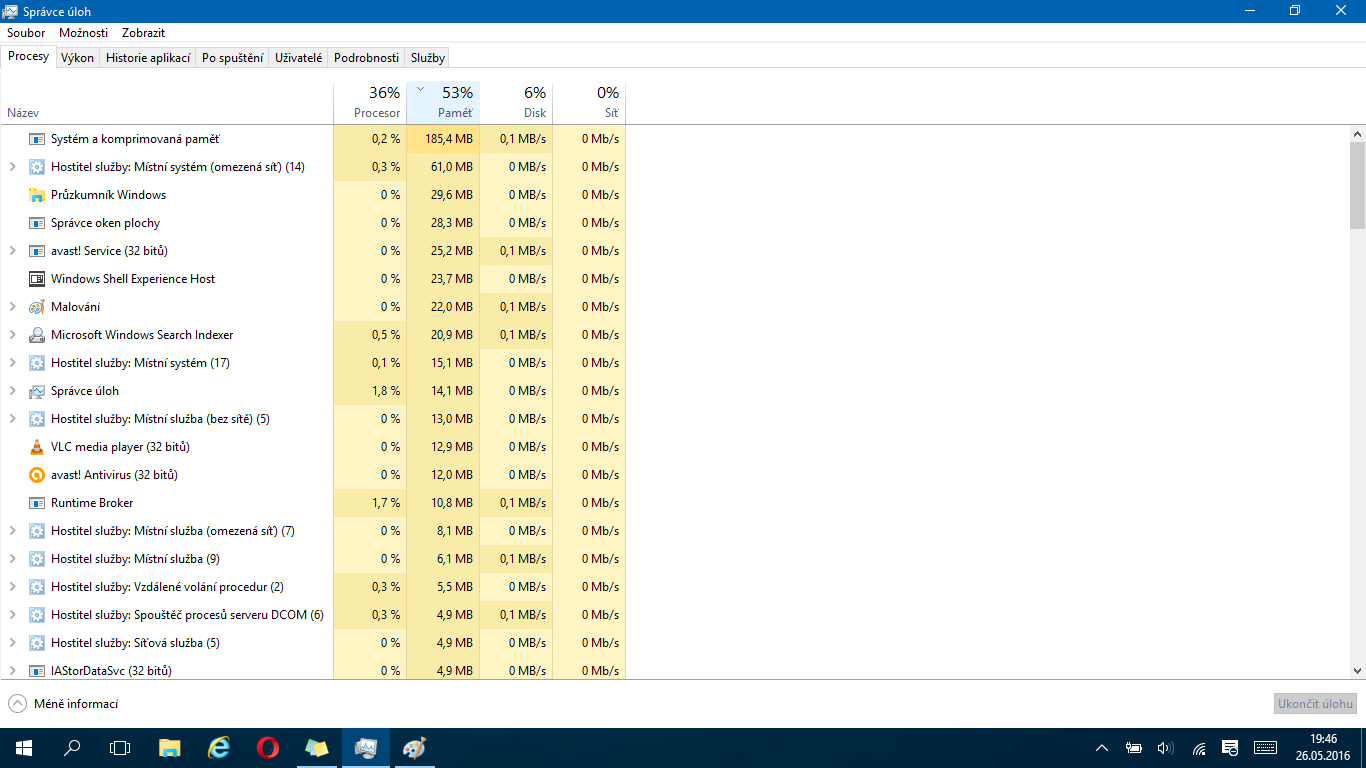Click the Wi-Fi network tray icon
The image size is (1366, 768).
(1199, 748)
